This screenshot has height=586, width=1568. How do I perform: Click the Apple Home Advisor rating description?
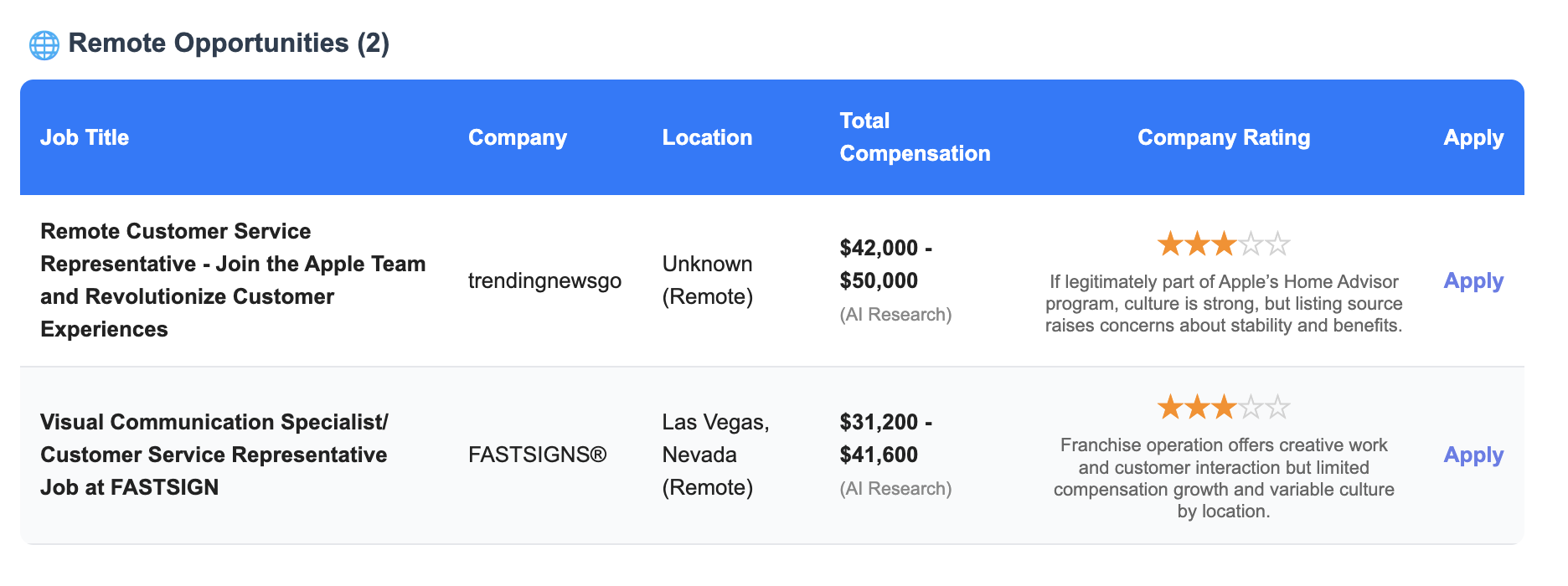(1224, 303)
